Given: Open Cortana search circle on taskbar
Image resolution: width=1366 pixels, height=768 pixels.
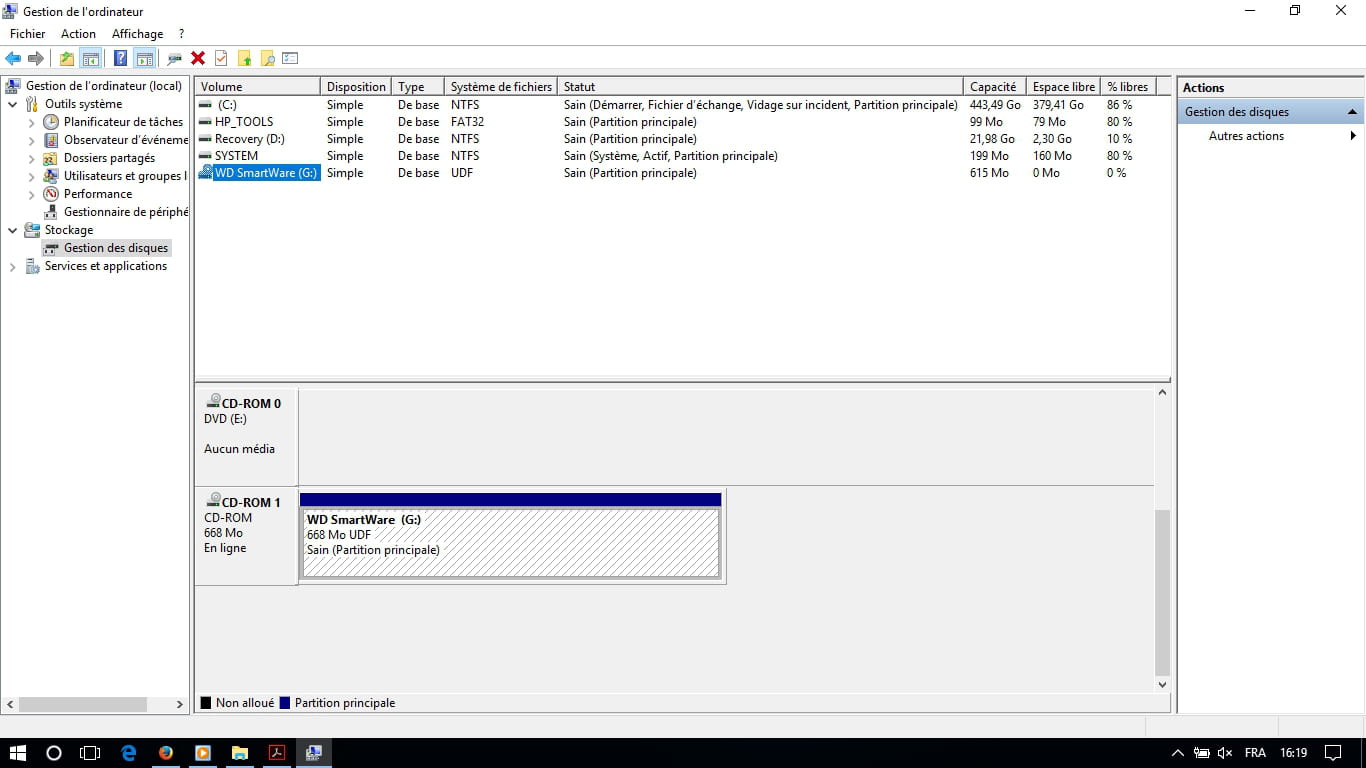Looking at the screenshot, I should coord(54,753).
